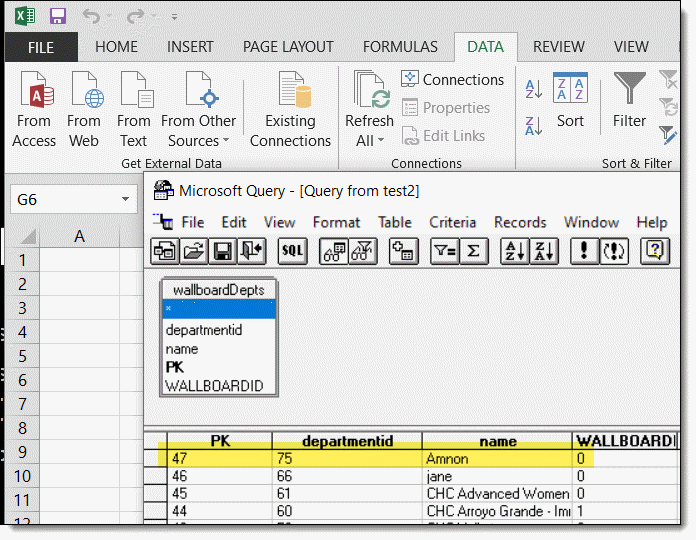Image resolution: width=696 pixels, height=540 pixels.
Task: Click the View SQL toolbar button
Action: click(x=292, y=251)
